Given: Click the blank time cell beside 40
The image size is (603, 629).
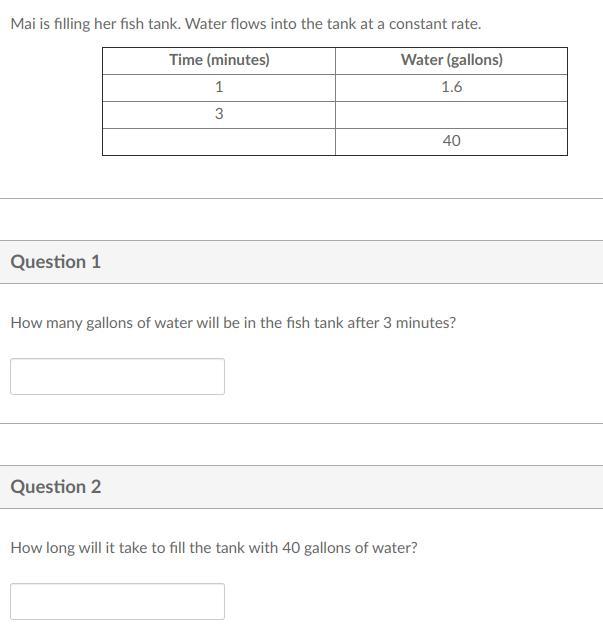Looking at the screenshot, I should 219,141.
